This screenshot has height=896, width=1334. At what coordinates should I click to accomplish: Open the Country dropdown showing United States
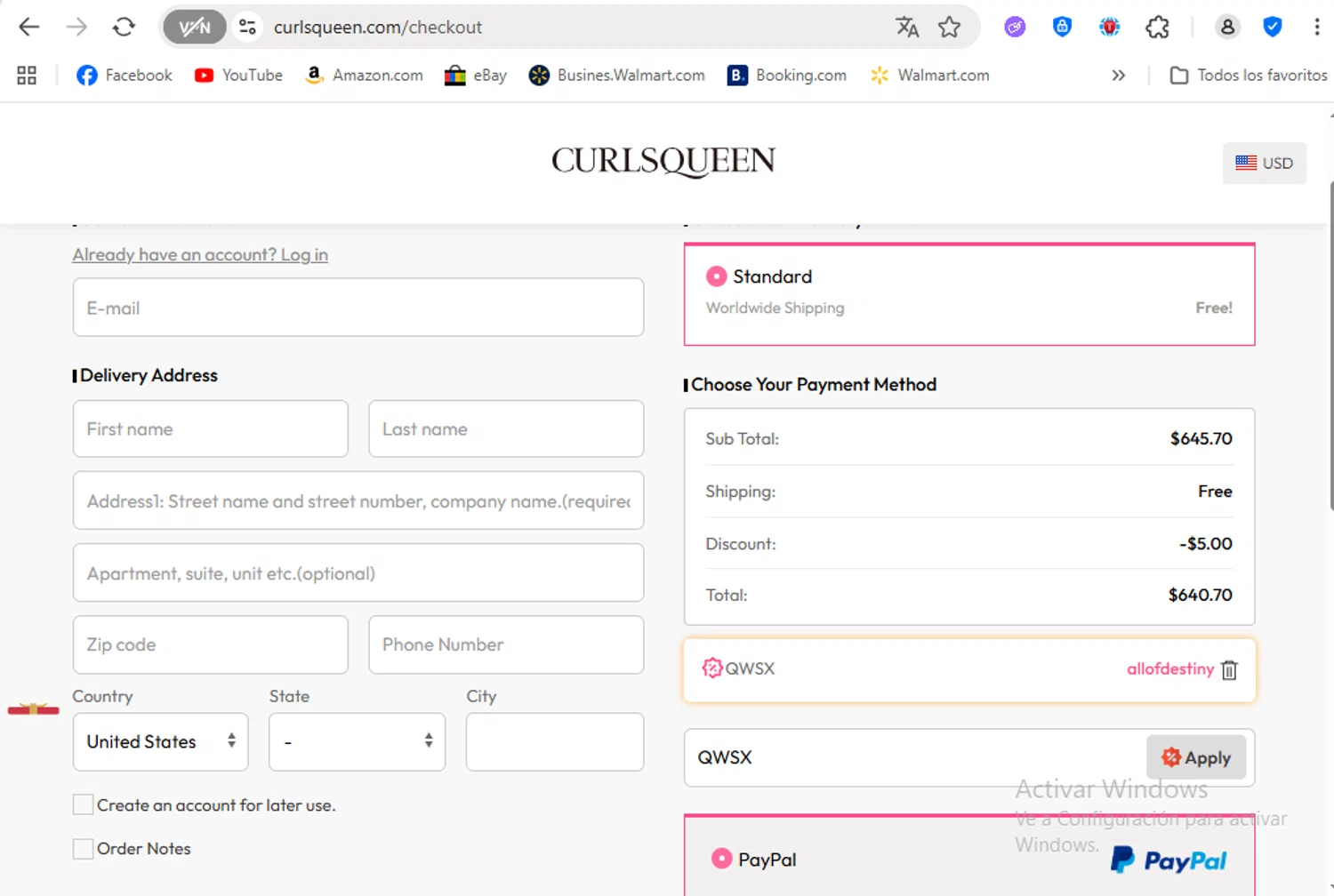click(x=161, y=741)
